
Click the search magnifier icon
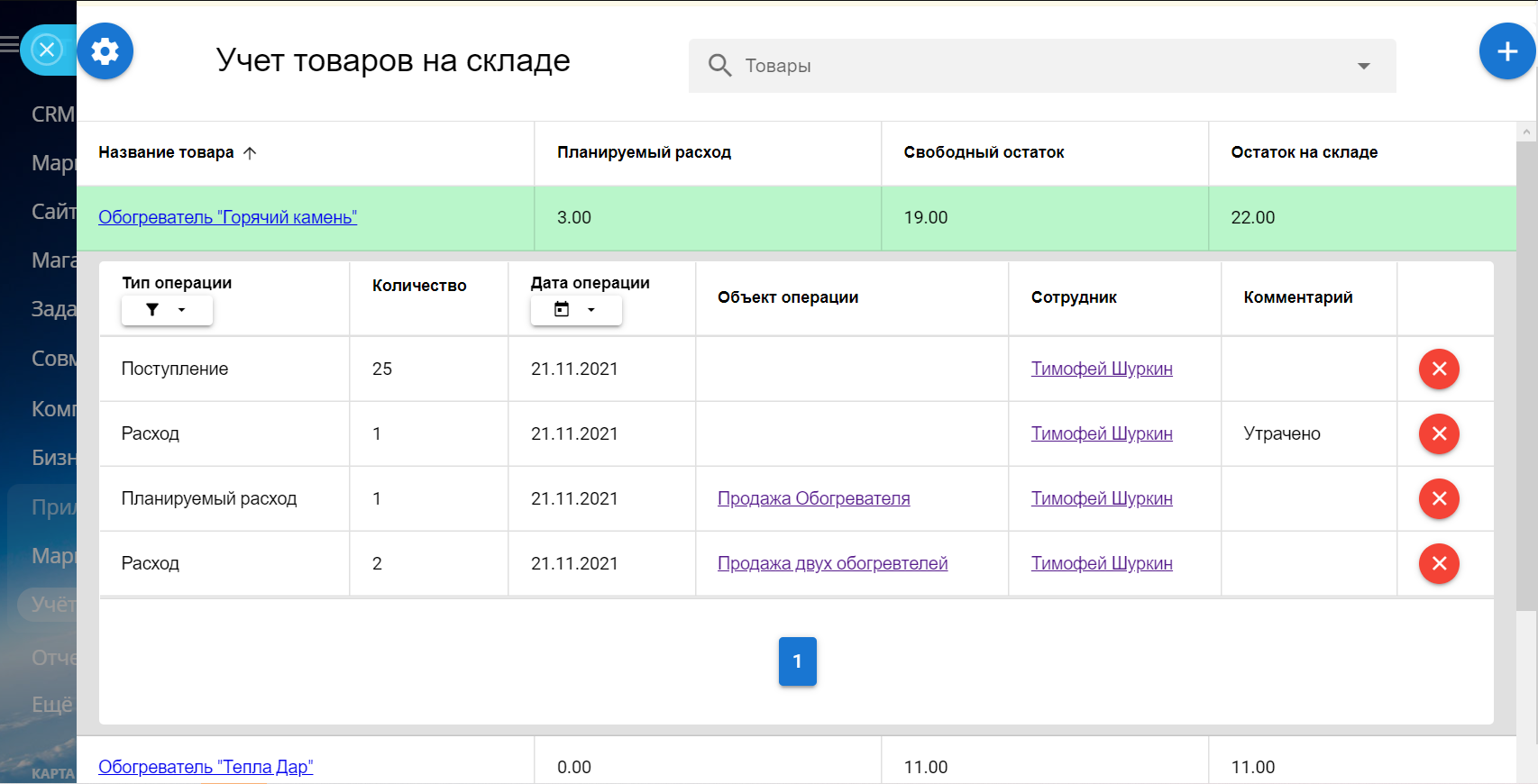[x=719, y=66]
